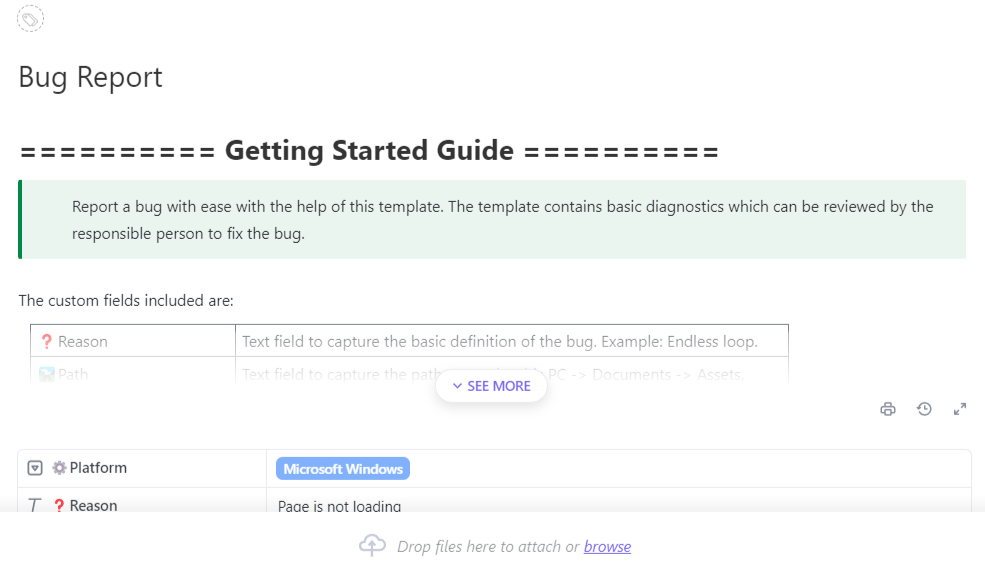This screenshot has height=572, width=985.
Task: Click the cloud upload icon
Action: (372, 546)
